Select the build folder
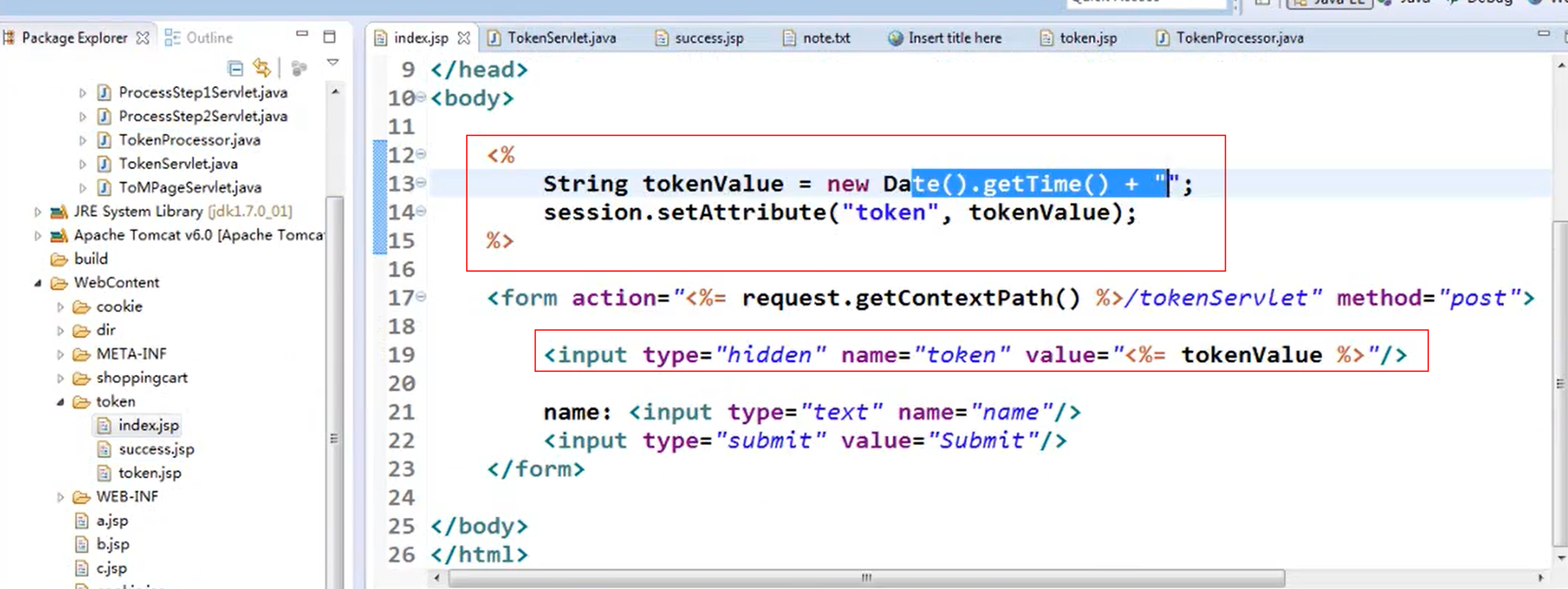 [x=91, y=259]
